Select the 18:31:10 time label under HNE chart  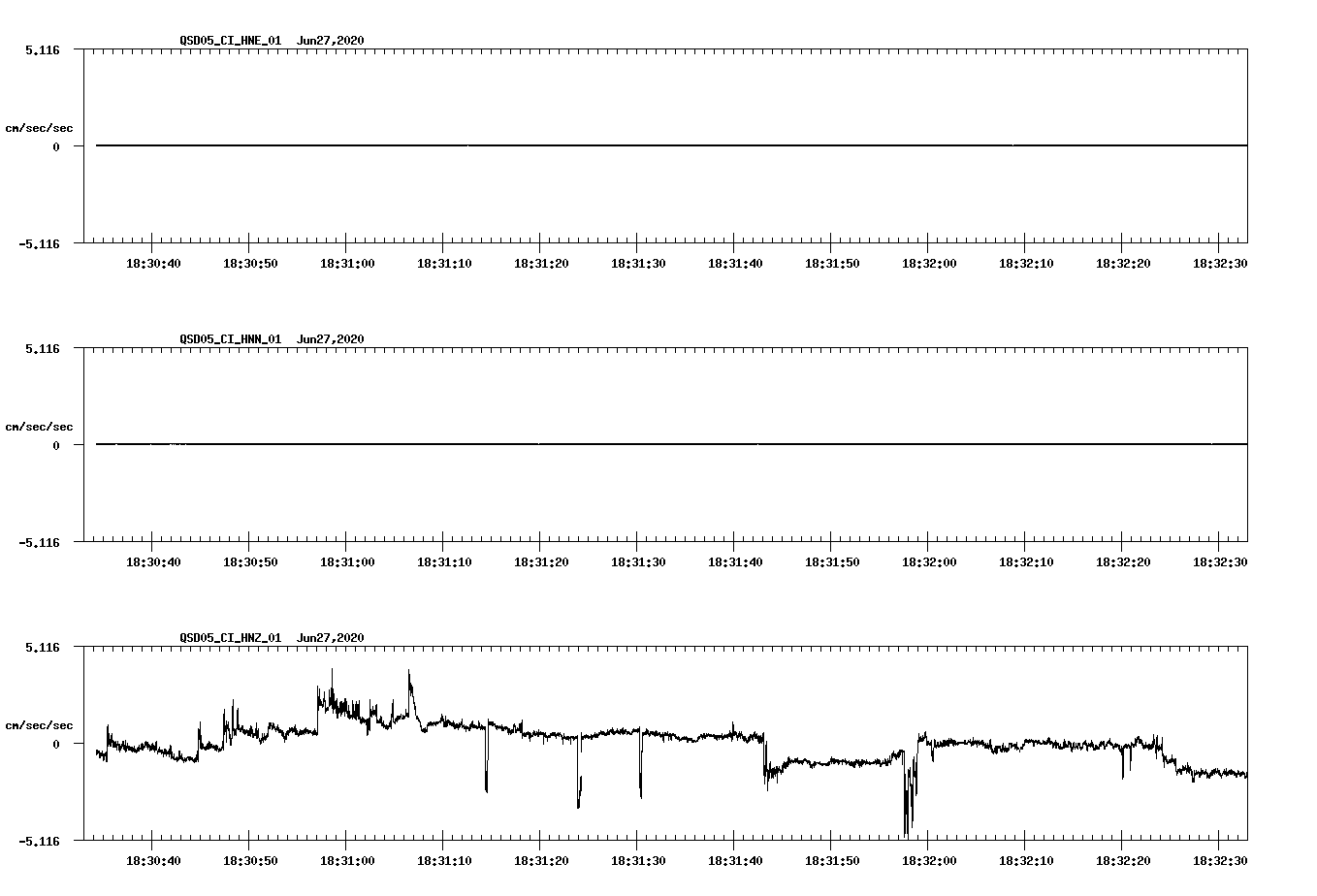click(444, 264)
